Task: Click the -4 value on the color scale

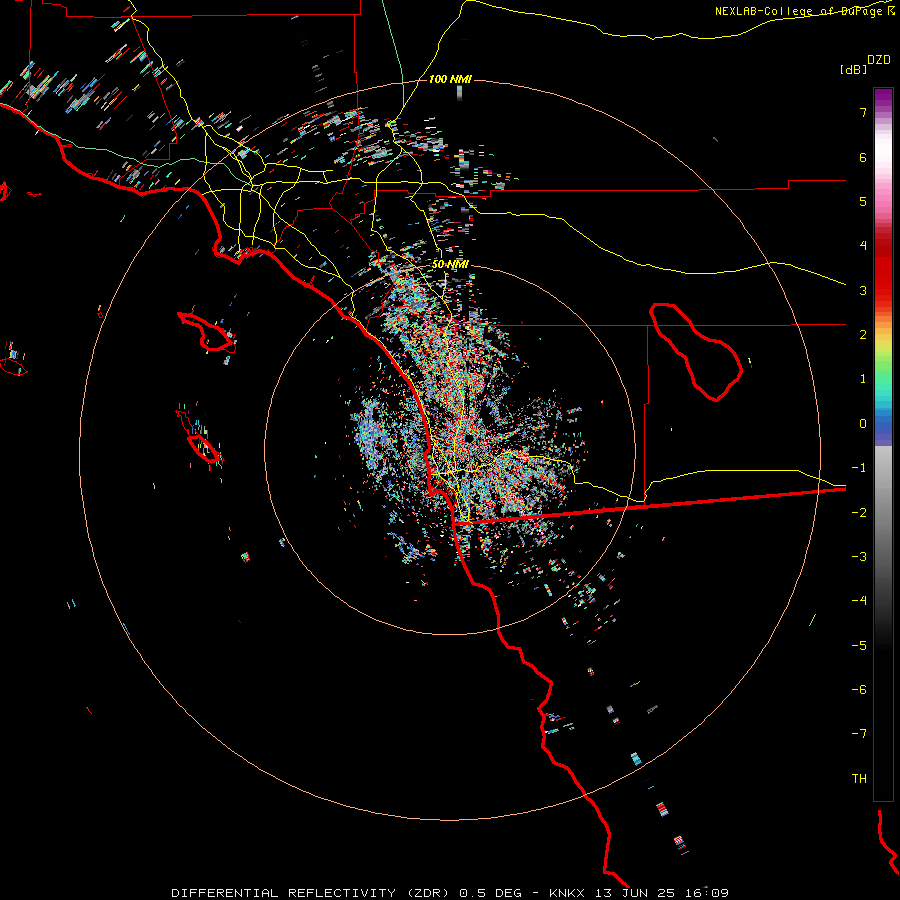Action: (859, 601)
